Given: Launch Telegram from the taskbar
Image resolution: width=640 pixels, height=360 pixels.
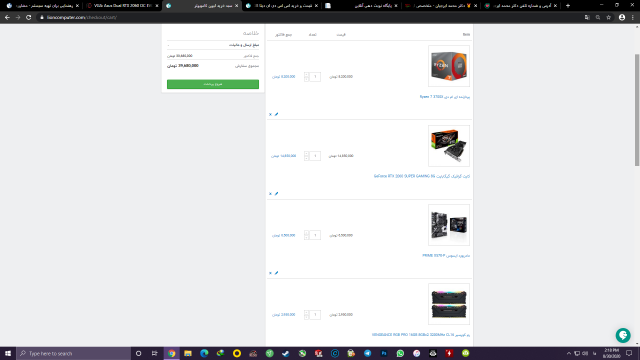Looking at the screenshot, I should 367,353.
